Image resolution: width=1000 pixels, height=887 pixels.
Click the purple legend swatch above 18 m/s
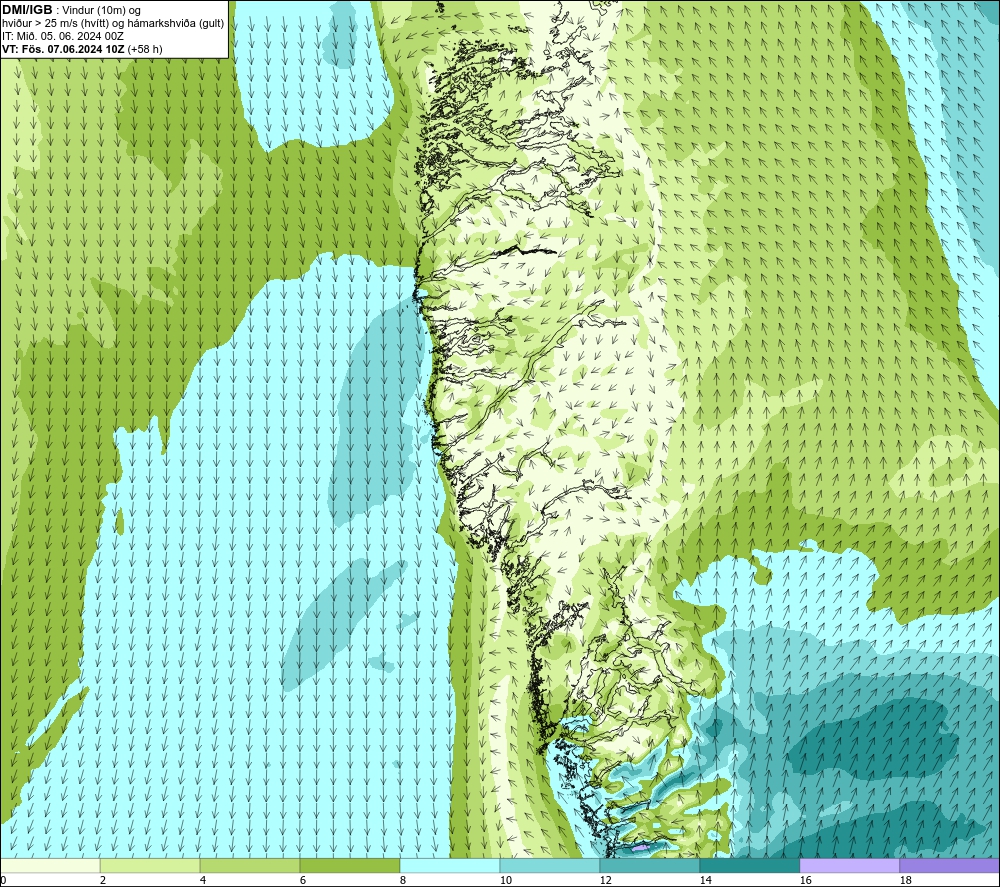coord(950,865)
